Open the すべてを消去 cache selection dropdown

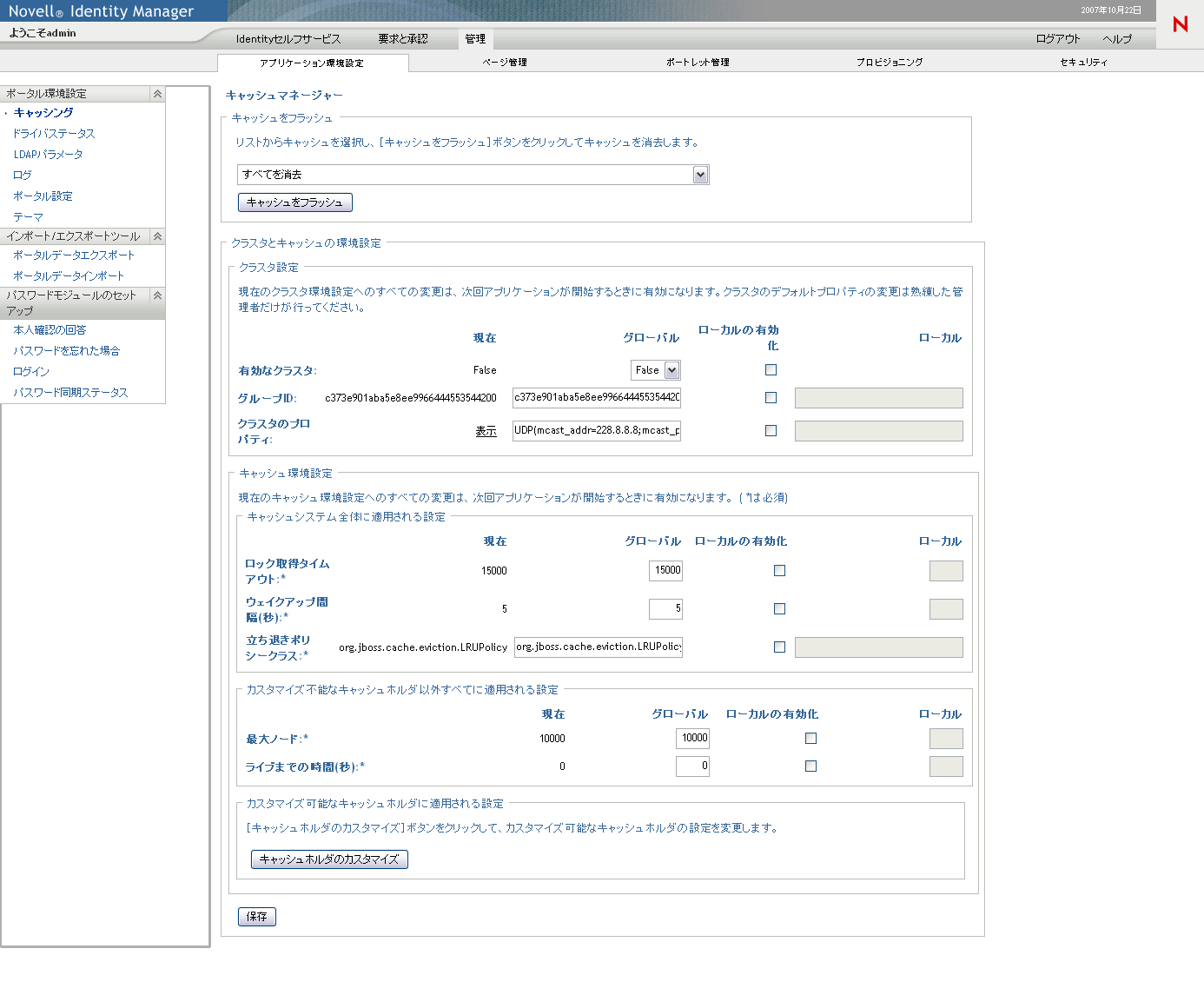click(x=473, y=175)
